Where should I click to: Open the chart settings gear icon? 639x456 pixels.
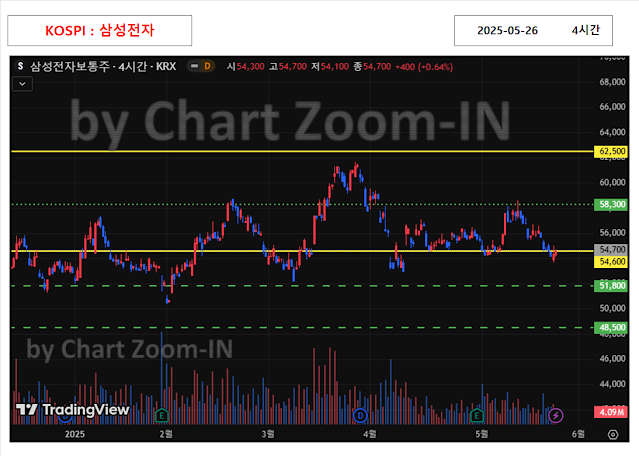pos(613,434)
